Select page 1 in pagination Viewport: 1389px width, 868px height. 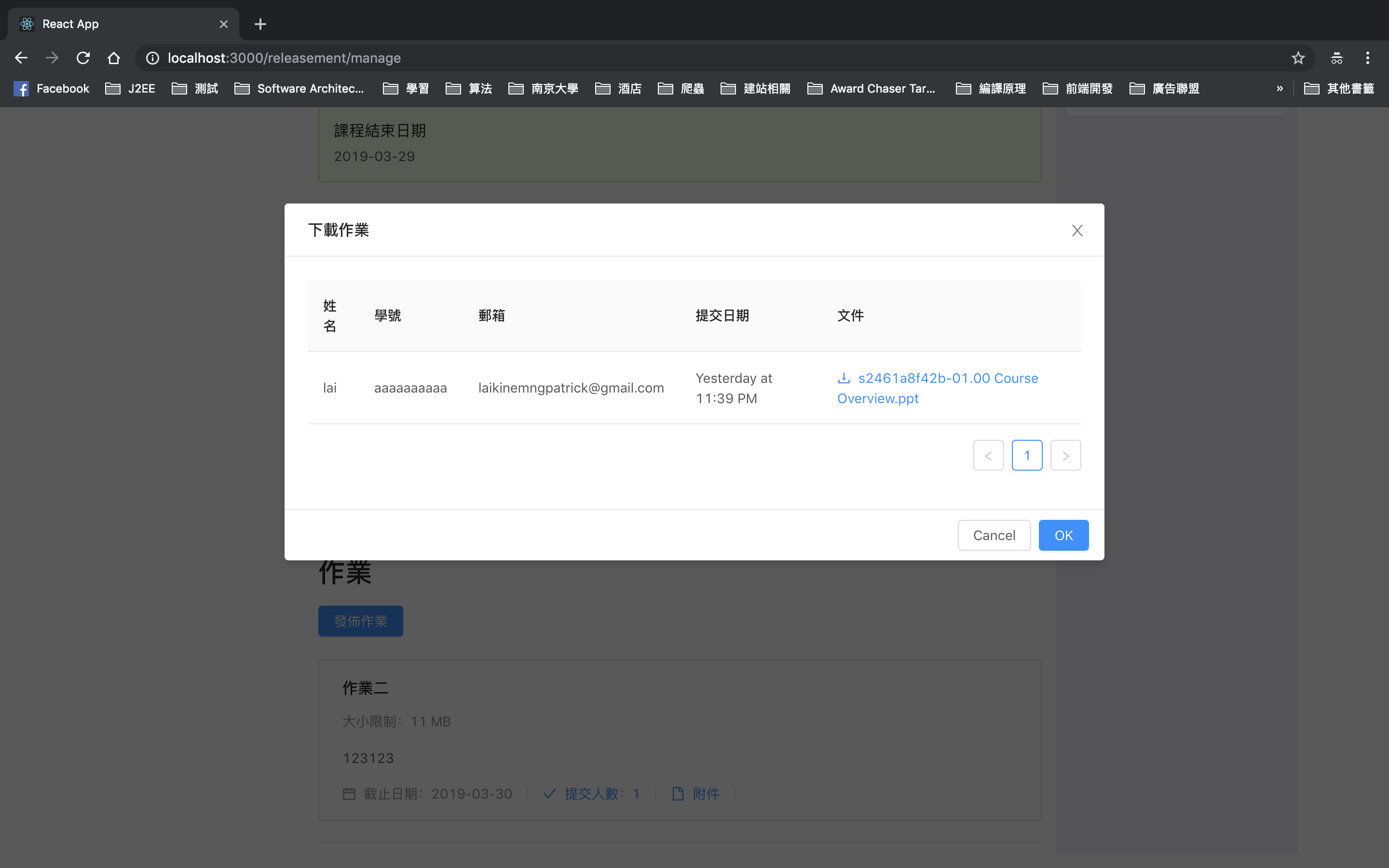click(1027, 455)
